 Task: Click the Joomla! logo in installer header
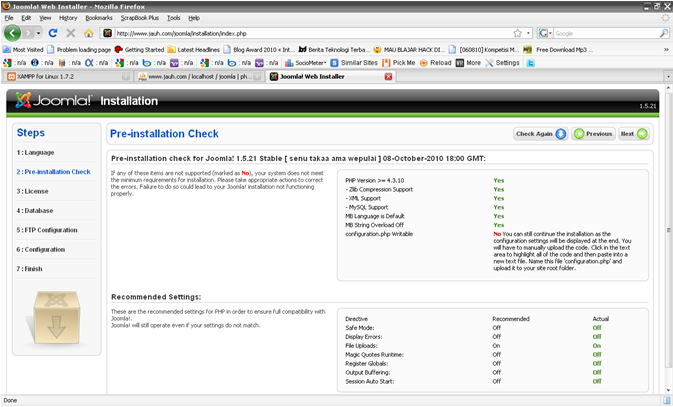point(53,100)
